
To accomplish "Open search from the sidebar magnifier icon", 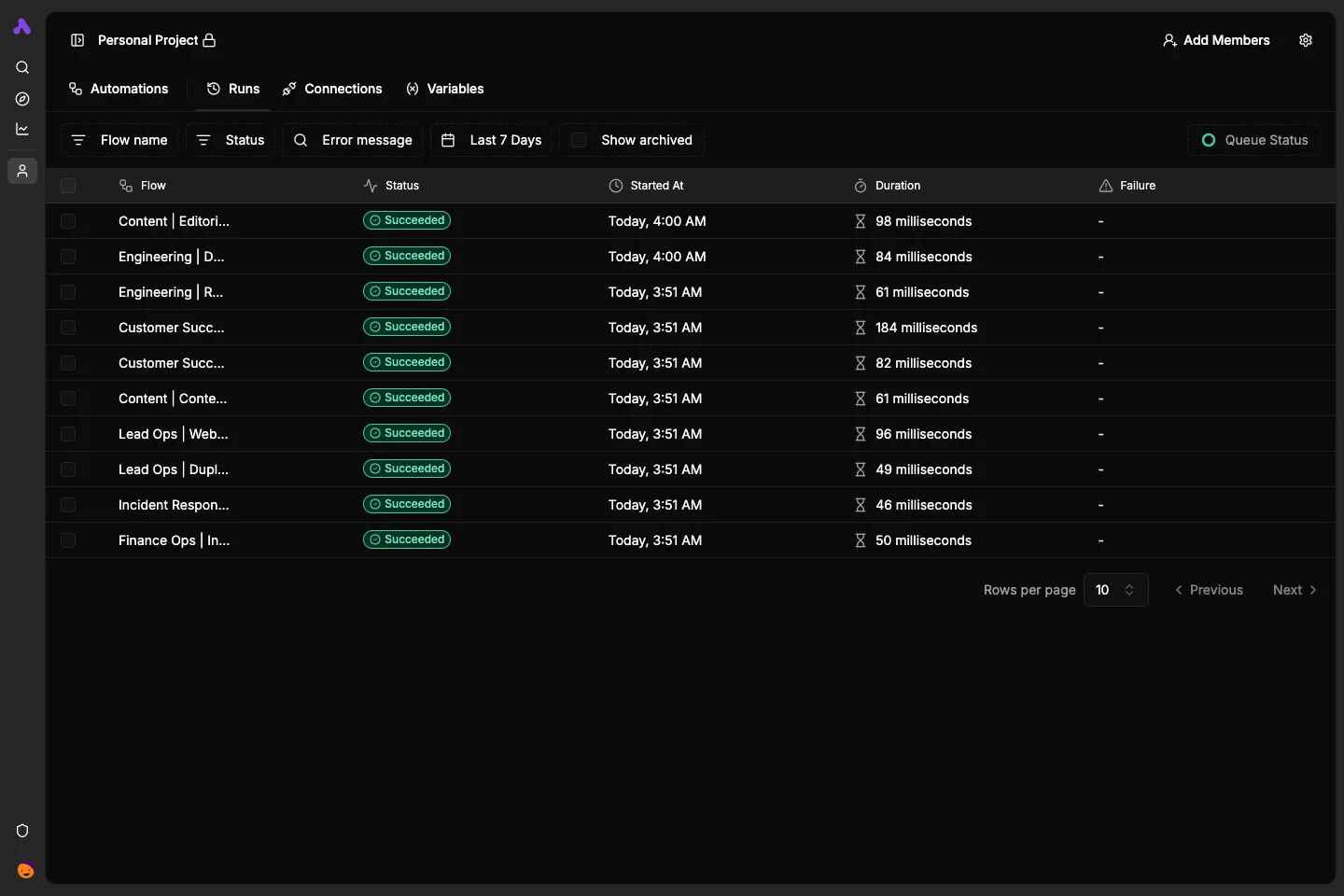I will (x=22, y=67).
